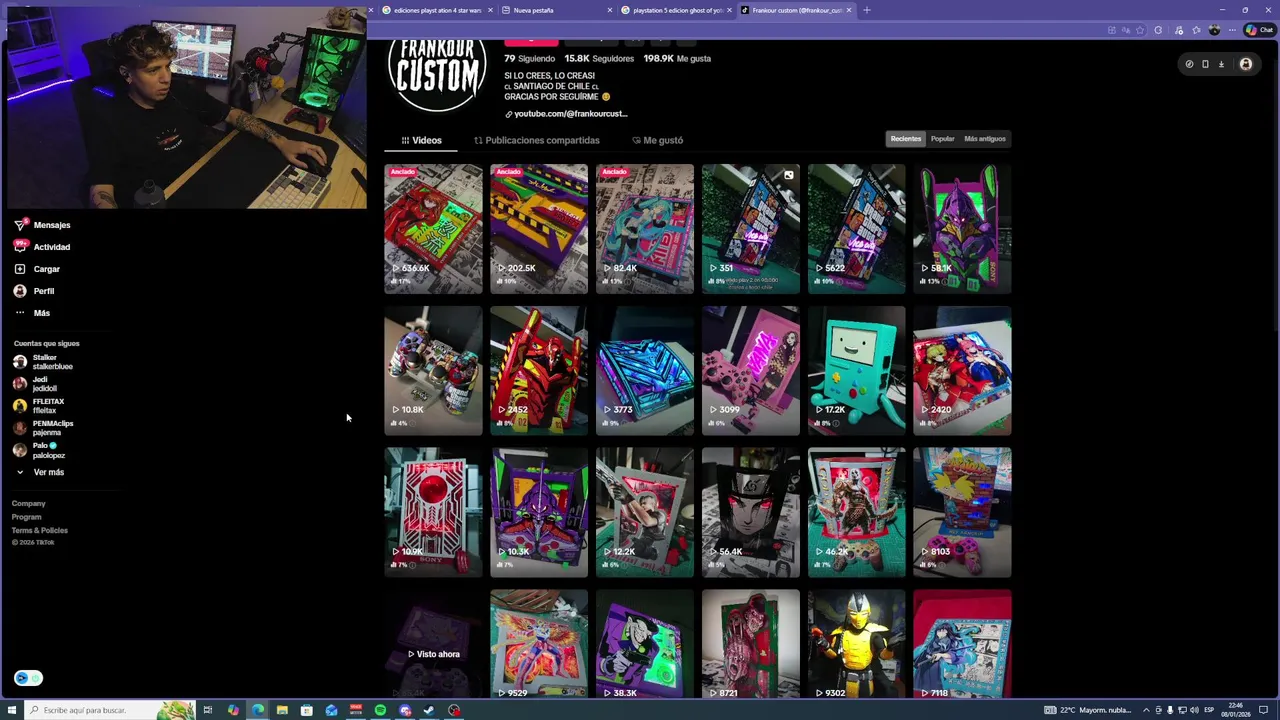Image resolution: width=1280 pixels, height=720 pixels.
Task: Open followed account Jedi jedidoll
Action: (x=35, y=384)
